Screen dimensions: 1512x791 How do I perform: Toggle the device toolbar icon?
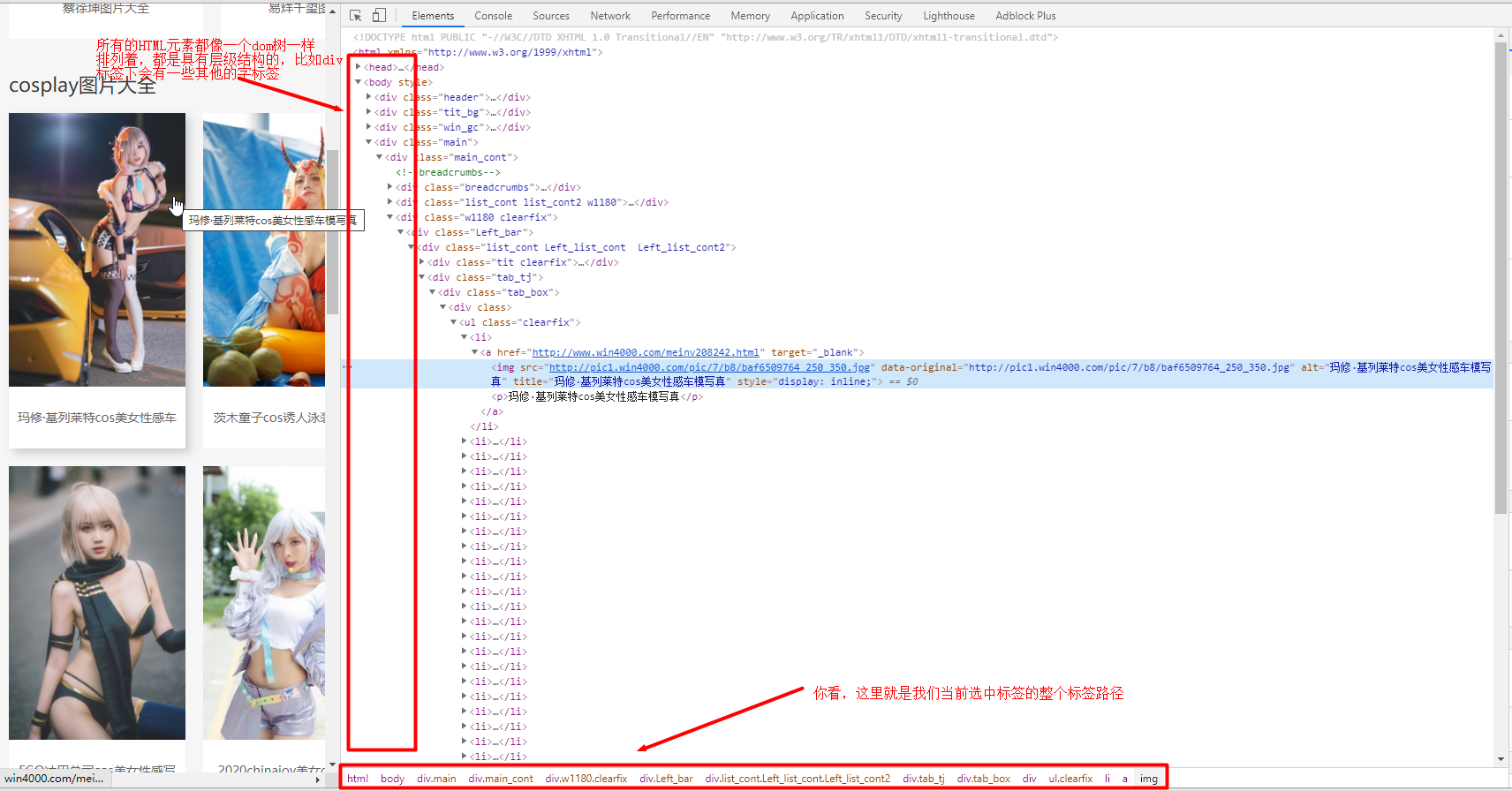[x=379, y=16]
